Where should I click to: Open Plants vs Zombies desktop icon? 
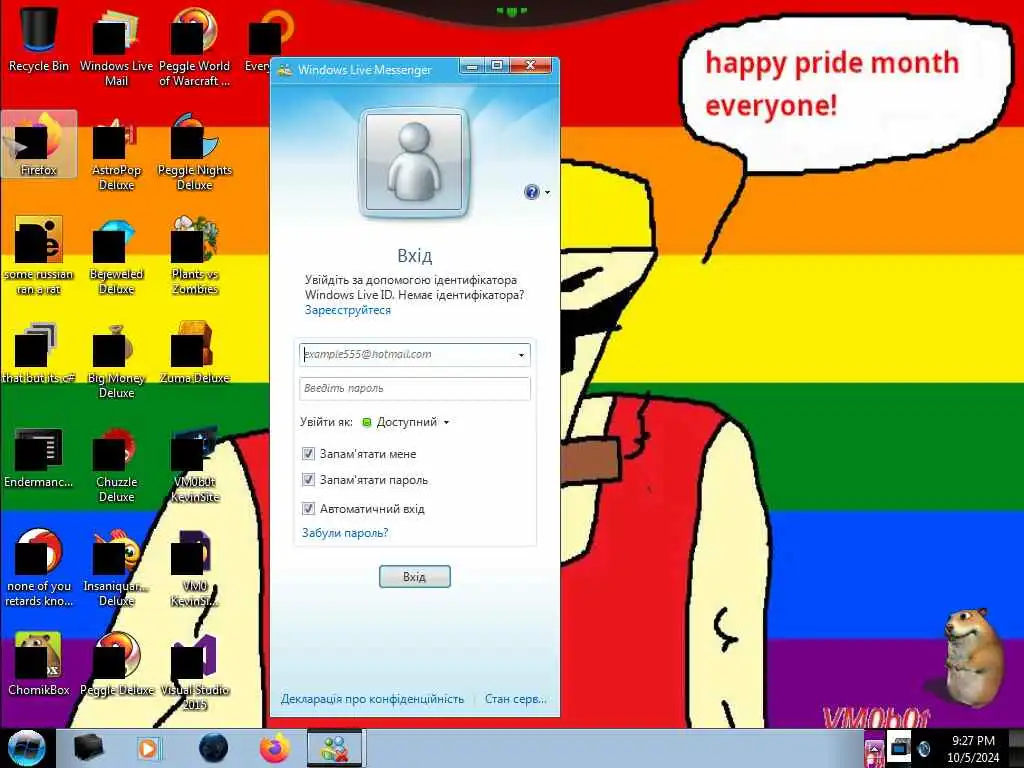pos(194,255)
